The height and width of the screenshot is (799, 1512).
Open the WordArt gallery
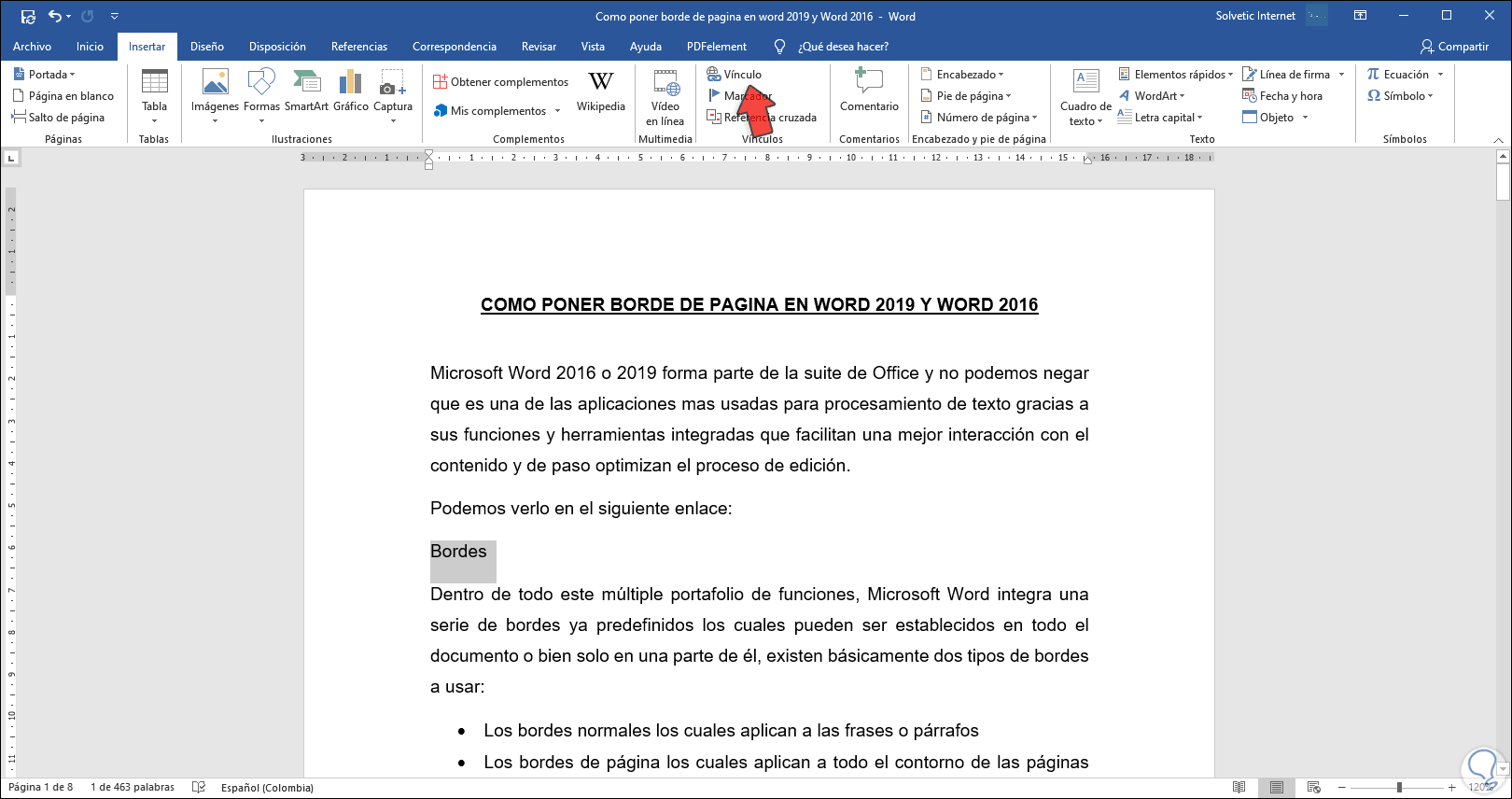click(1152, 96)
